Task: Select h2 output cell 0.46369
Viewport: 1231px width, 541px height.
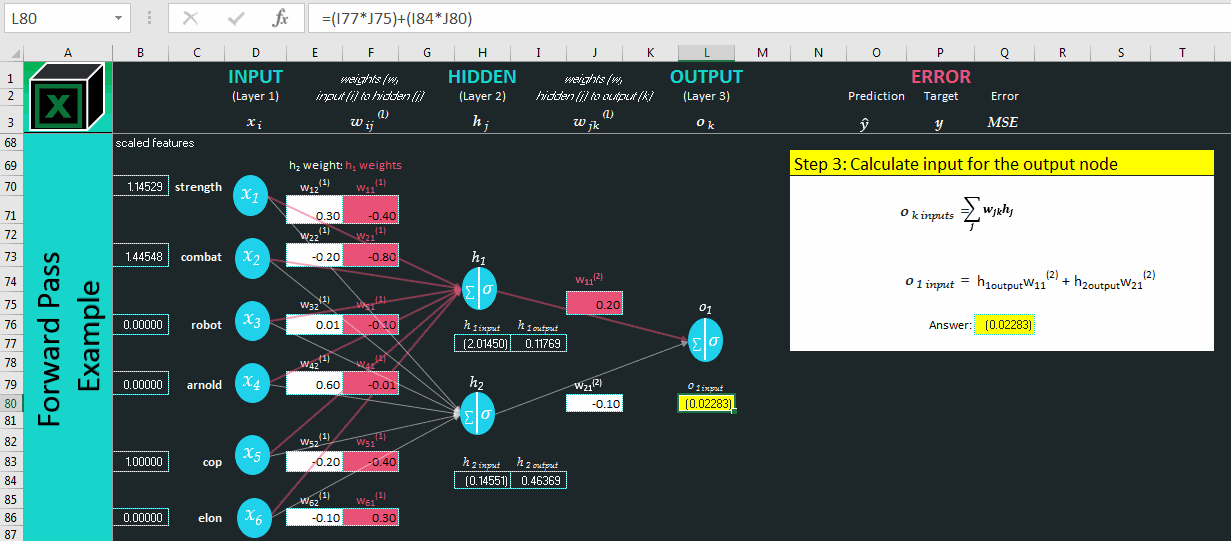Action: 538,481
